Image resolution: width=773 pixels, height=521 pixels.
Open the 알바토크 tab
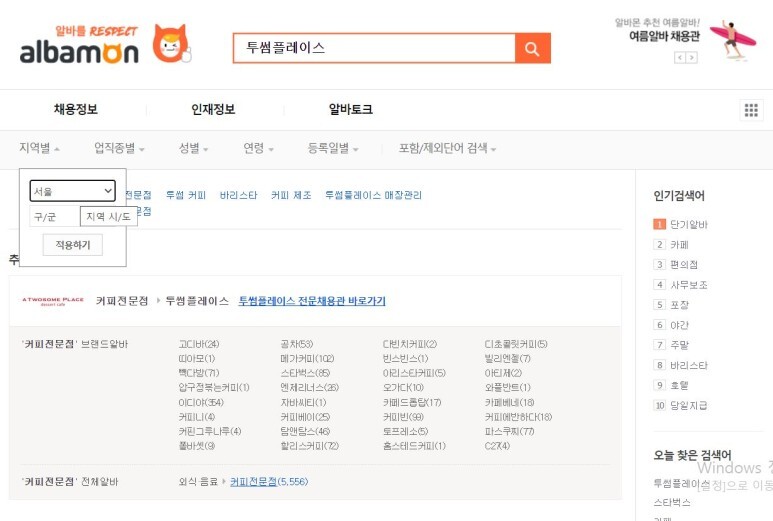pyautogui.click(x=351, y=110)
